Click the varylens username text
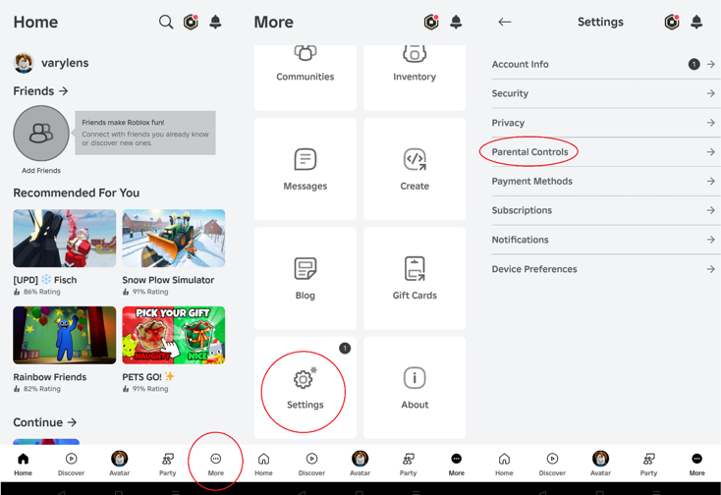Screen dimensions: 721x495 65,63
